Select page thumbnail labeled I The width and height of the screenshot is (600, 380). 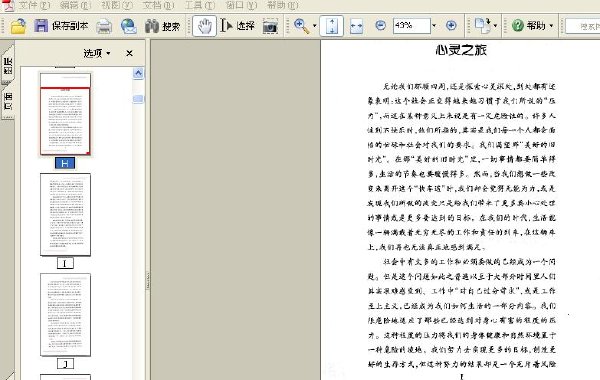pos(65,215)
